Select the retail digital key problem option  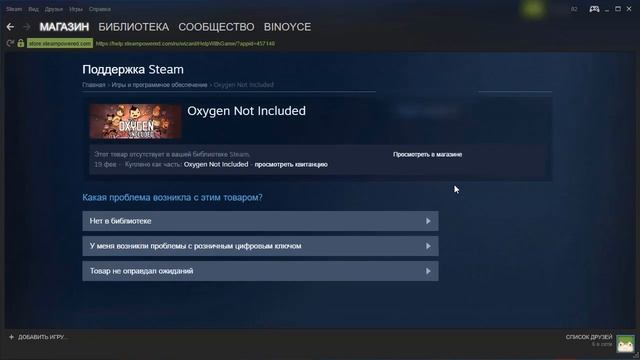pyautogui.click(x=260, y=246)
